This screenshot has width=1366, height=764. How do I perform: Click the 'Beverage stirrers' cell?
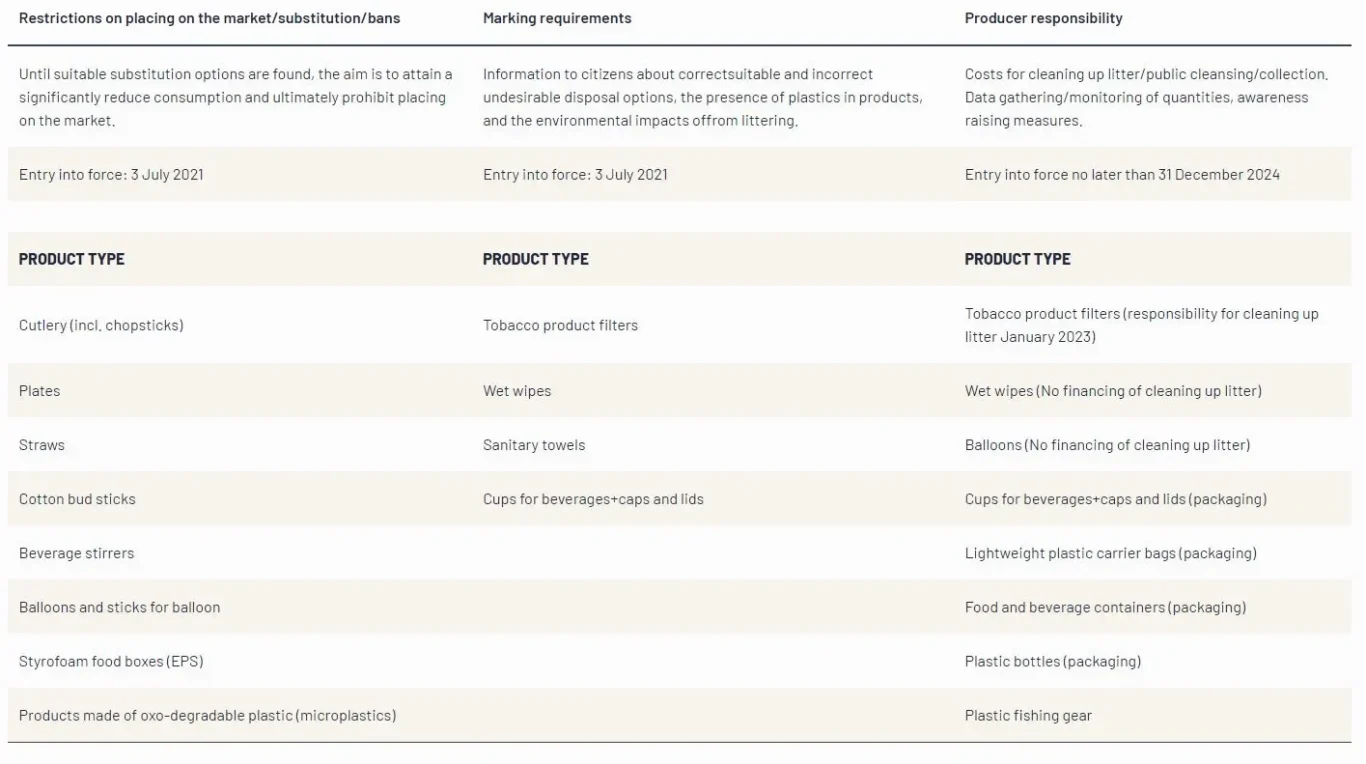point(76,553)
